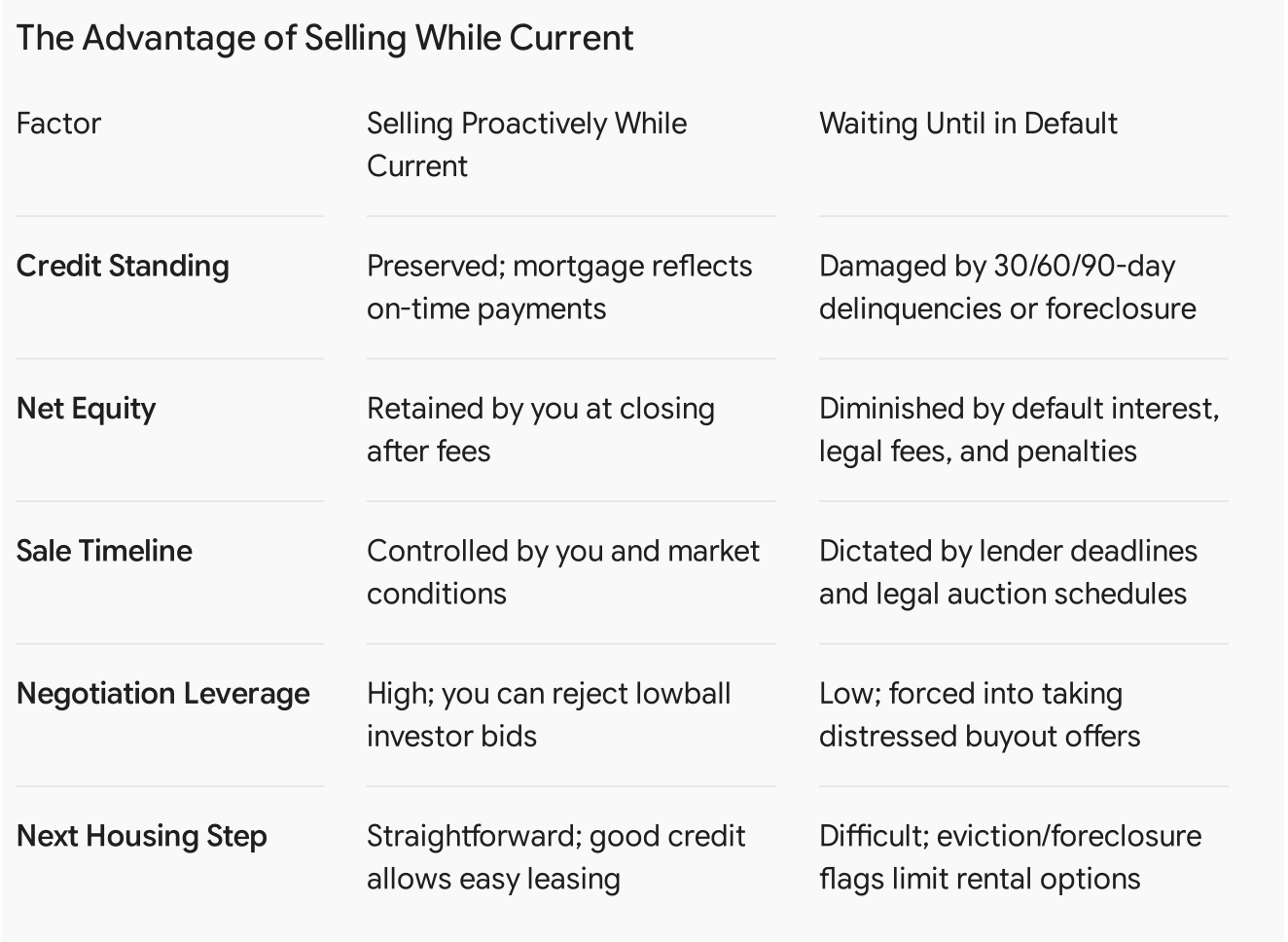Click the cell 'Difficult; eviction/foreclosure flags limit rental options'
1288x942 pixels.
[1011, 857]
